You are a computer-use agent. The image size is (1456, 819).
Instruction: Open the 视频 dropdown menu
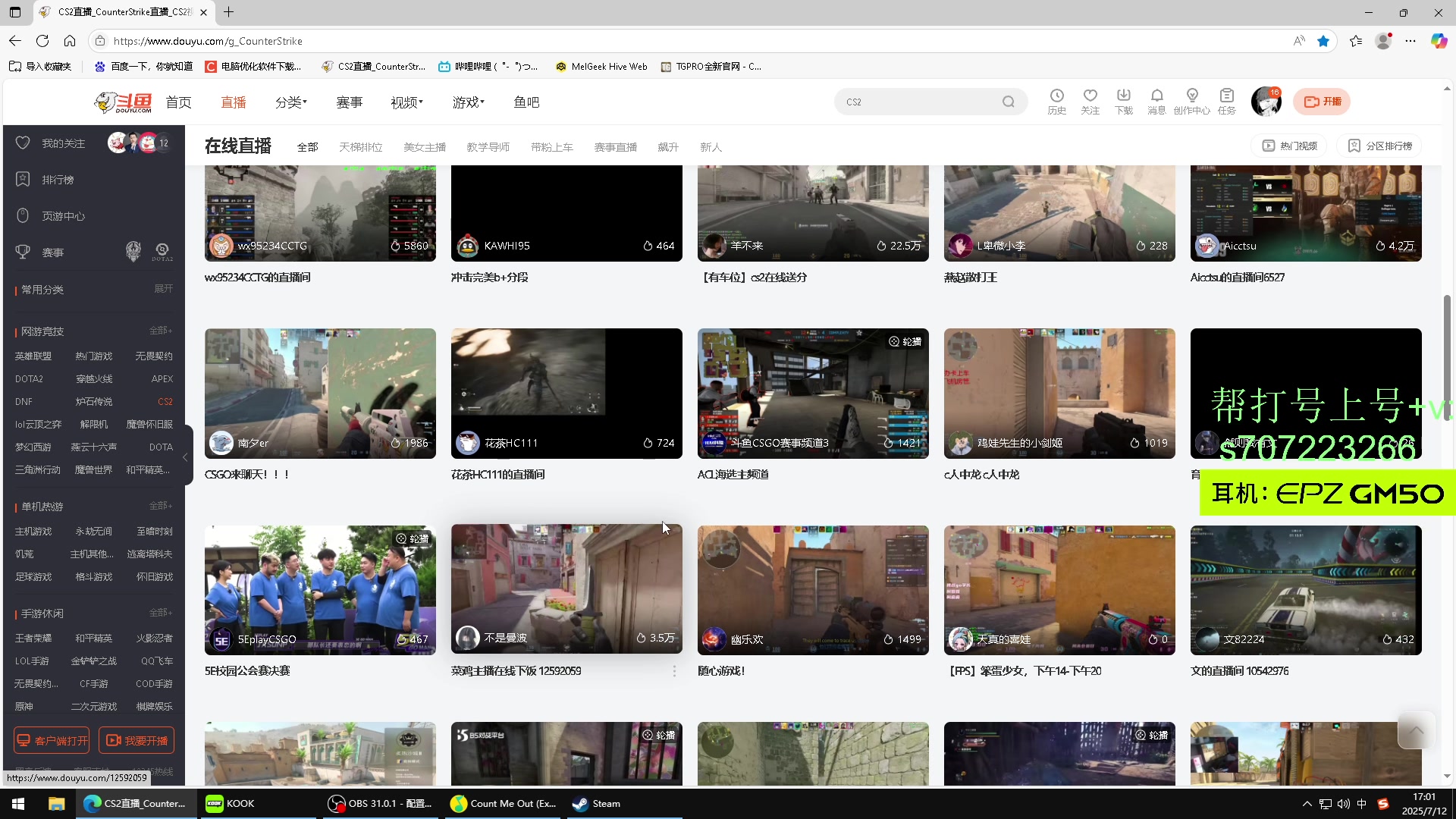point(406,102)
